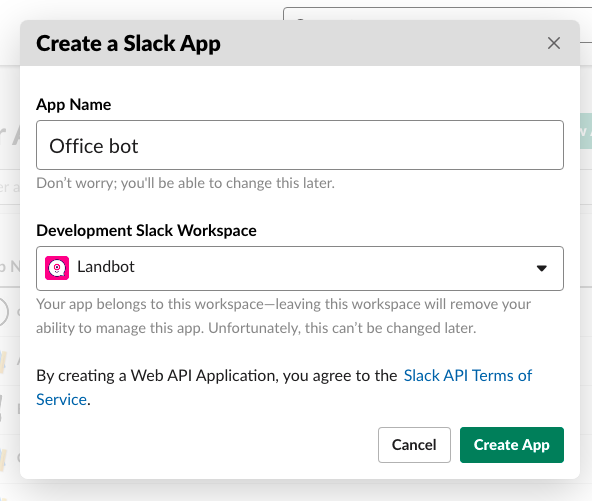592x501 pixels.
Task: Click the Create a Slack App title
Action: click(128, 43)
